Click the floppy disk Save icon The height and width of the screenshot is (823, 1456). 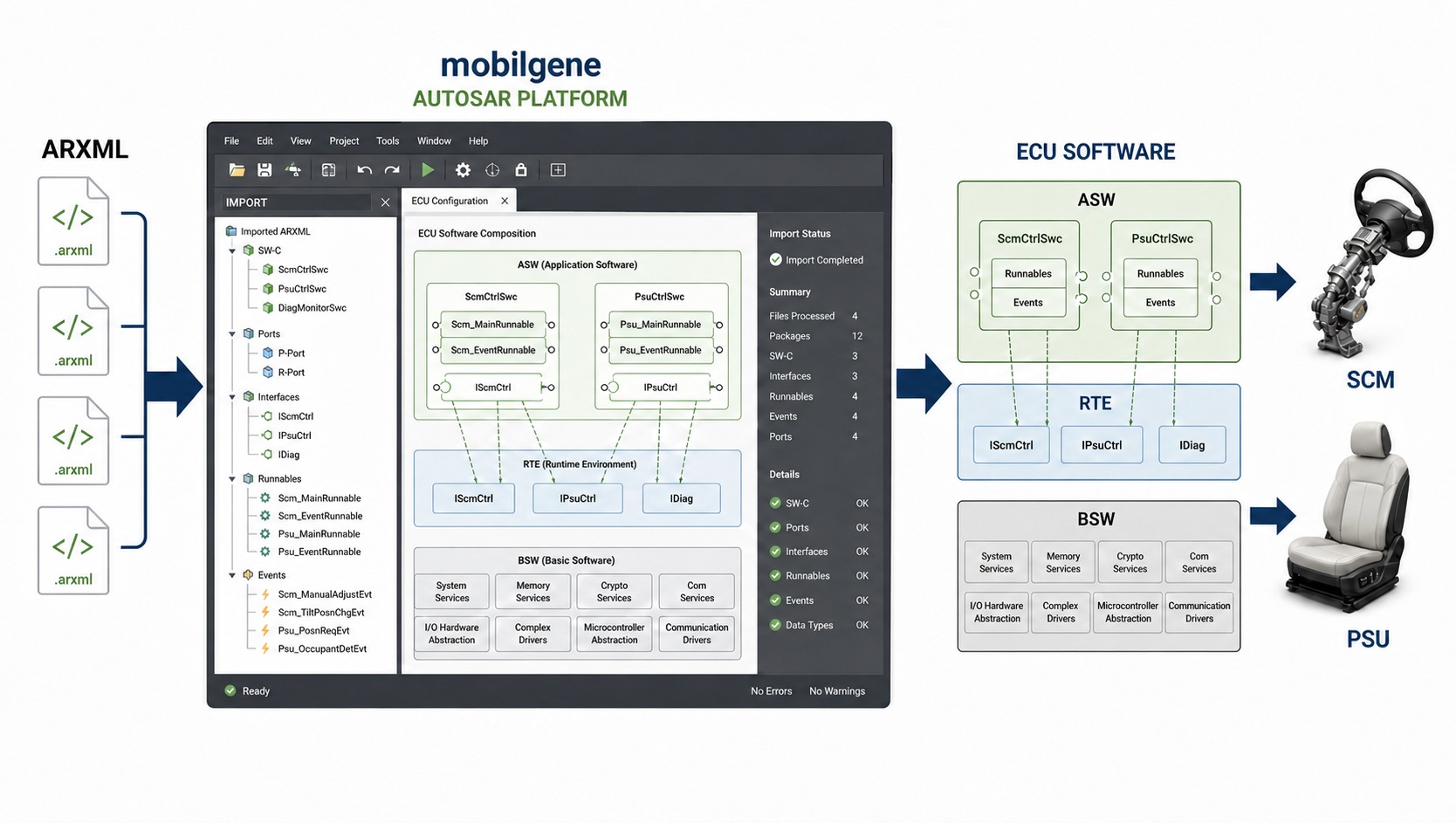point(264,170)
